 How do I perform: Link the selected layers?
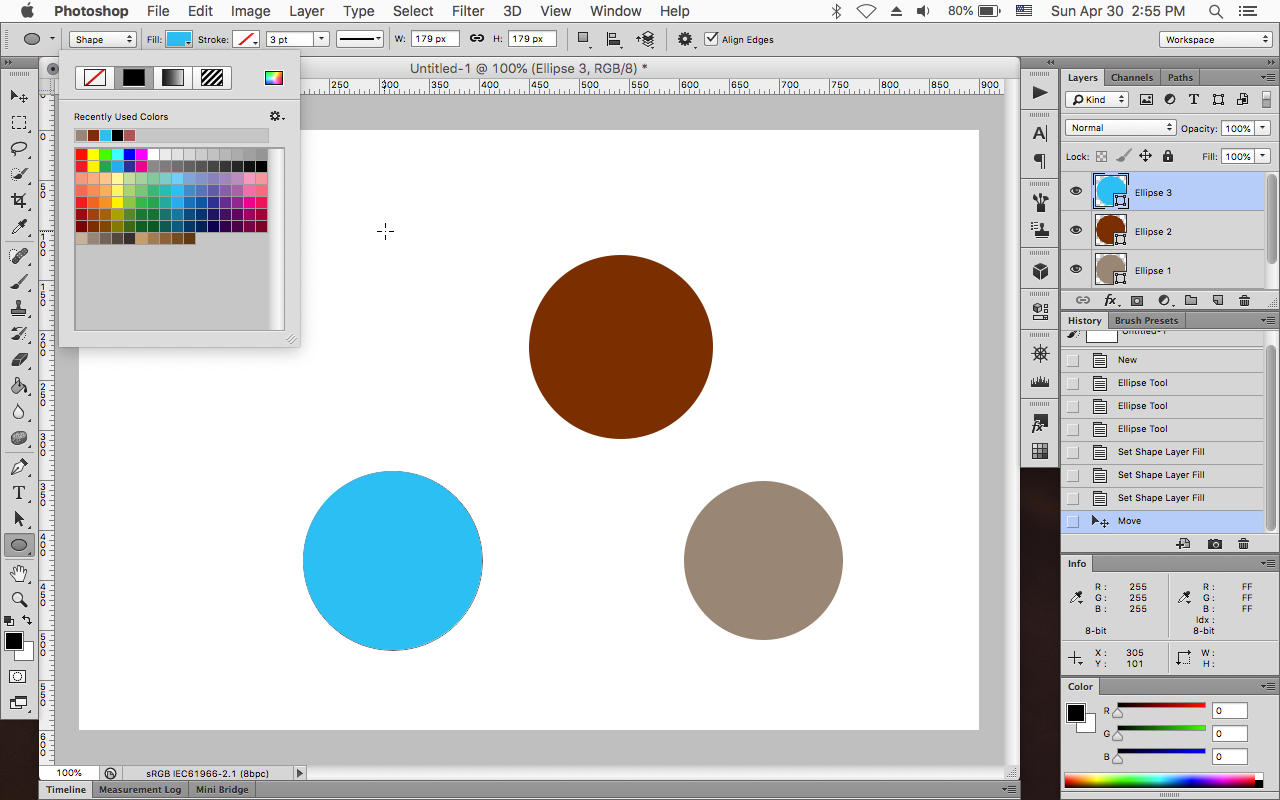[1082, 300]
